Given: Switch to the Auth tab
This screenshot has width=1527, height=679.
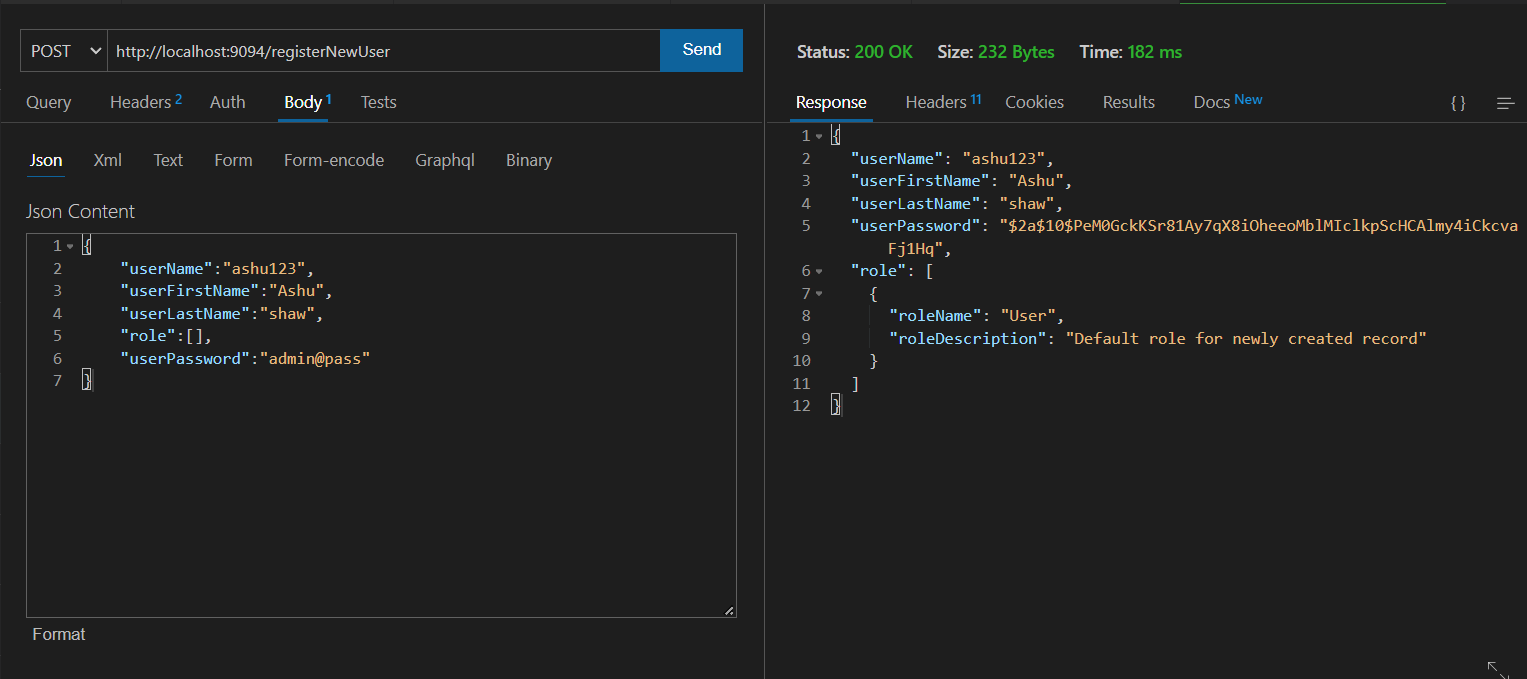Looking at the screenshot, I should (x=227, y=101).
